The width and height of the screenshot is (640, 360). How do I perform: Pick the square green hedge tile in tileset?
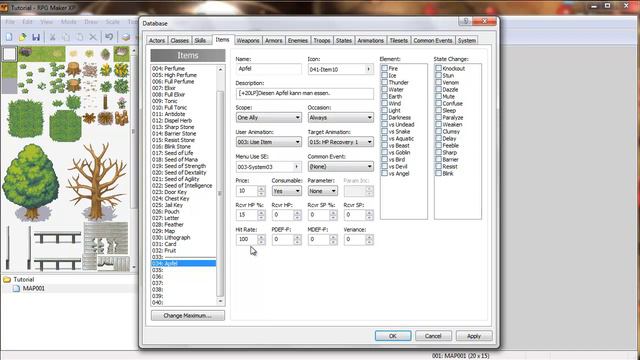[x=25, y=118]
